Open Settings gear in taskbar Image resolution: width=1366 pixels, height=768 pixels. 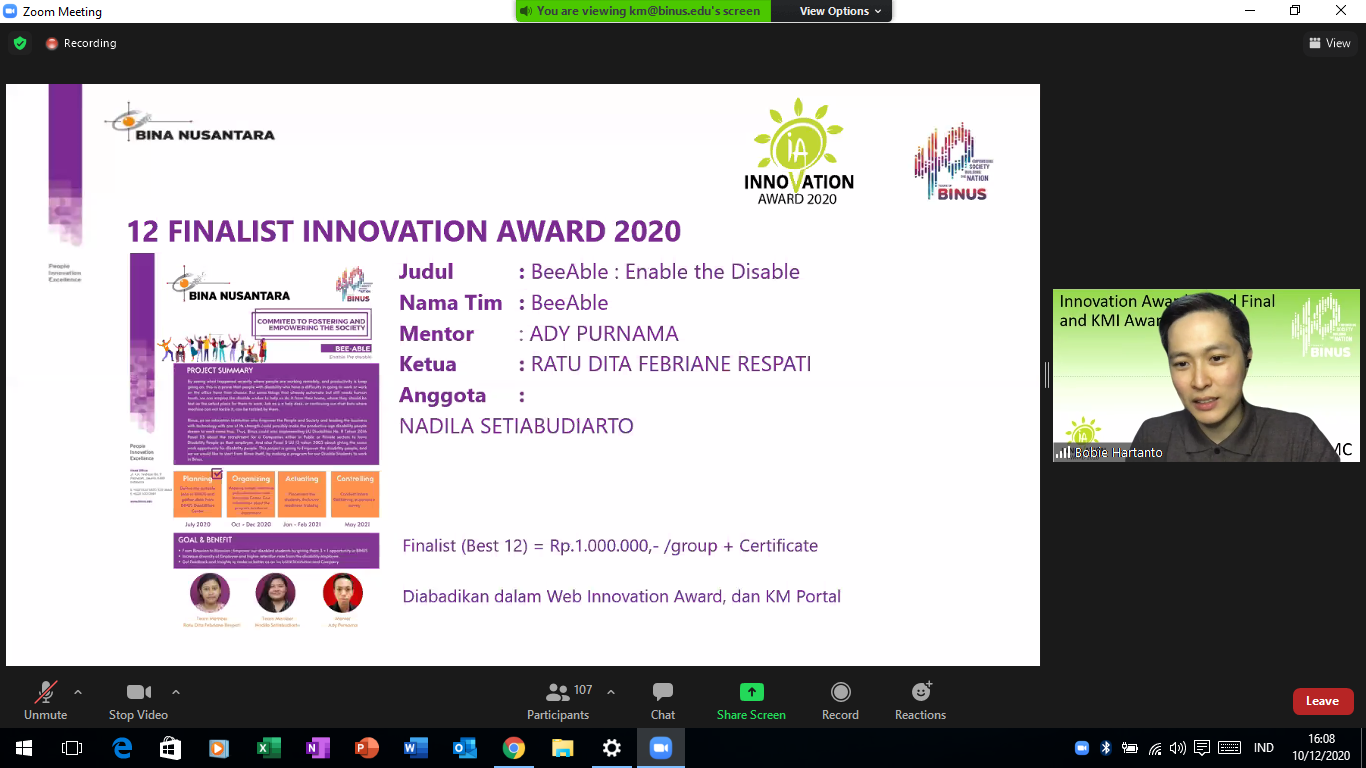point(611,748)
